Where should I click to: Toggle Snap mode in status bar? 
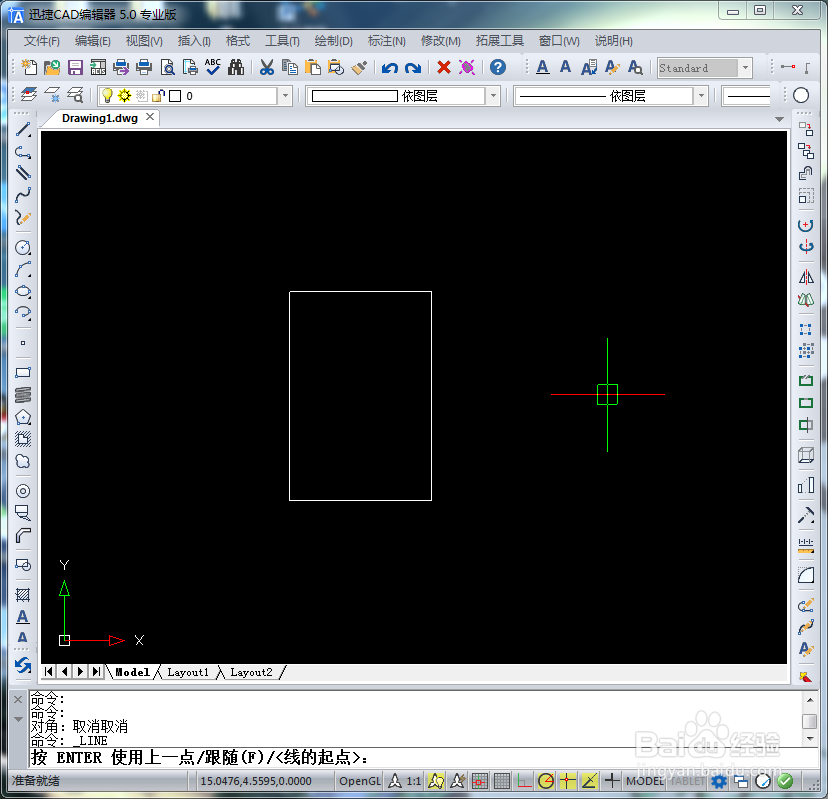click(x=479, y=781)
